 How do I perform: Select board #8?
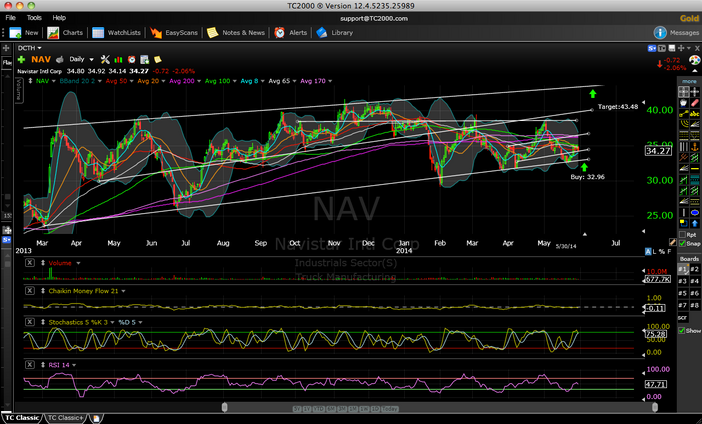click(695, 305)
